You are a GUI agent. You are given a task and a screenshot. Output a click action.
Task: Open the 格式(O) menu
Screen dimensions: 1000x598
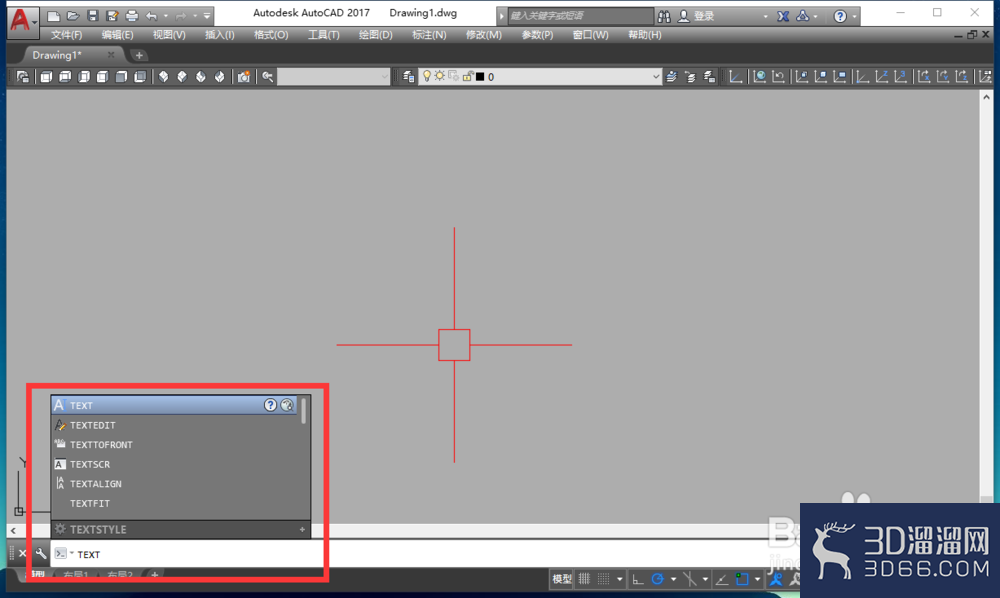click(x=271, y=34)
